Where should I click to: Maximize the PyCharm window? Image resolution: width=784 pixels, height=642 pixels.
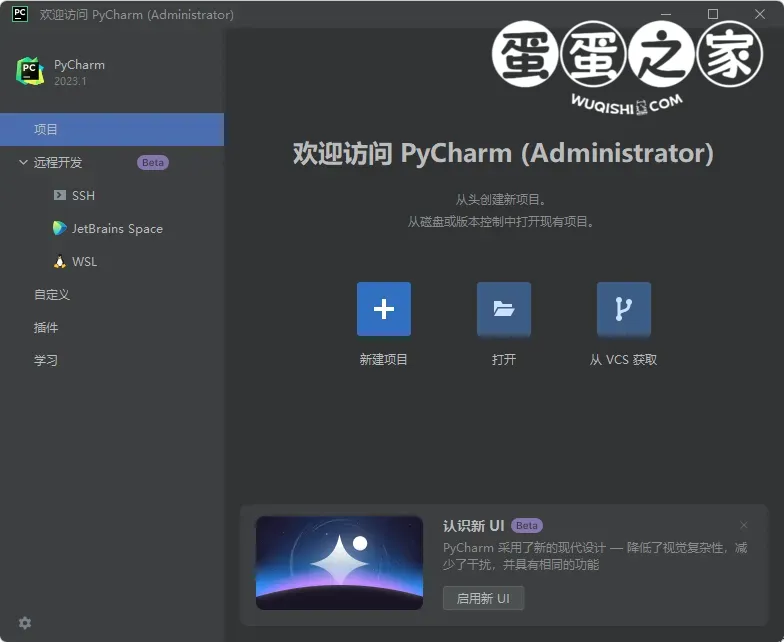click(713, 14)
